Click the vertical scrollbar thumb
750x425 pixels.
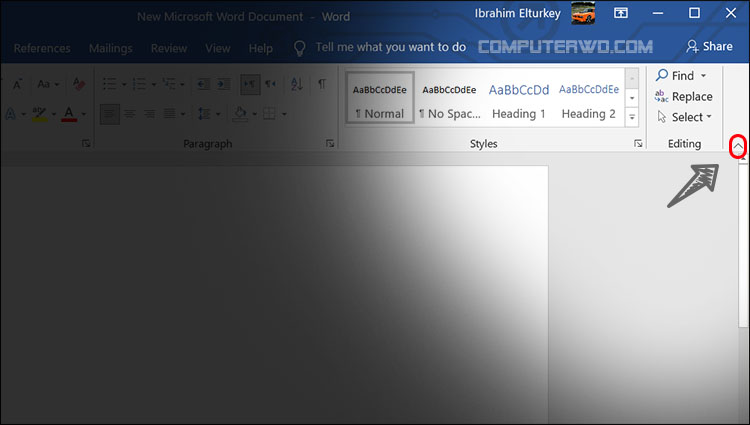742,246
